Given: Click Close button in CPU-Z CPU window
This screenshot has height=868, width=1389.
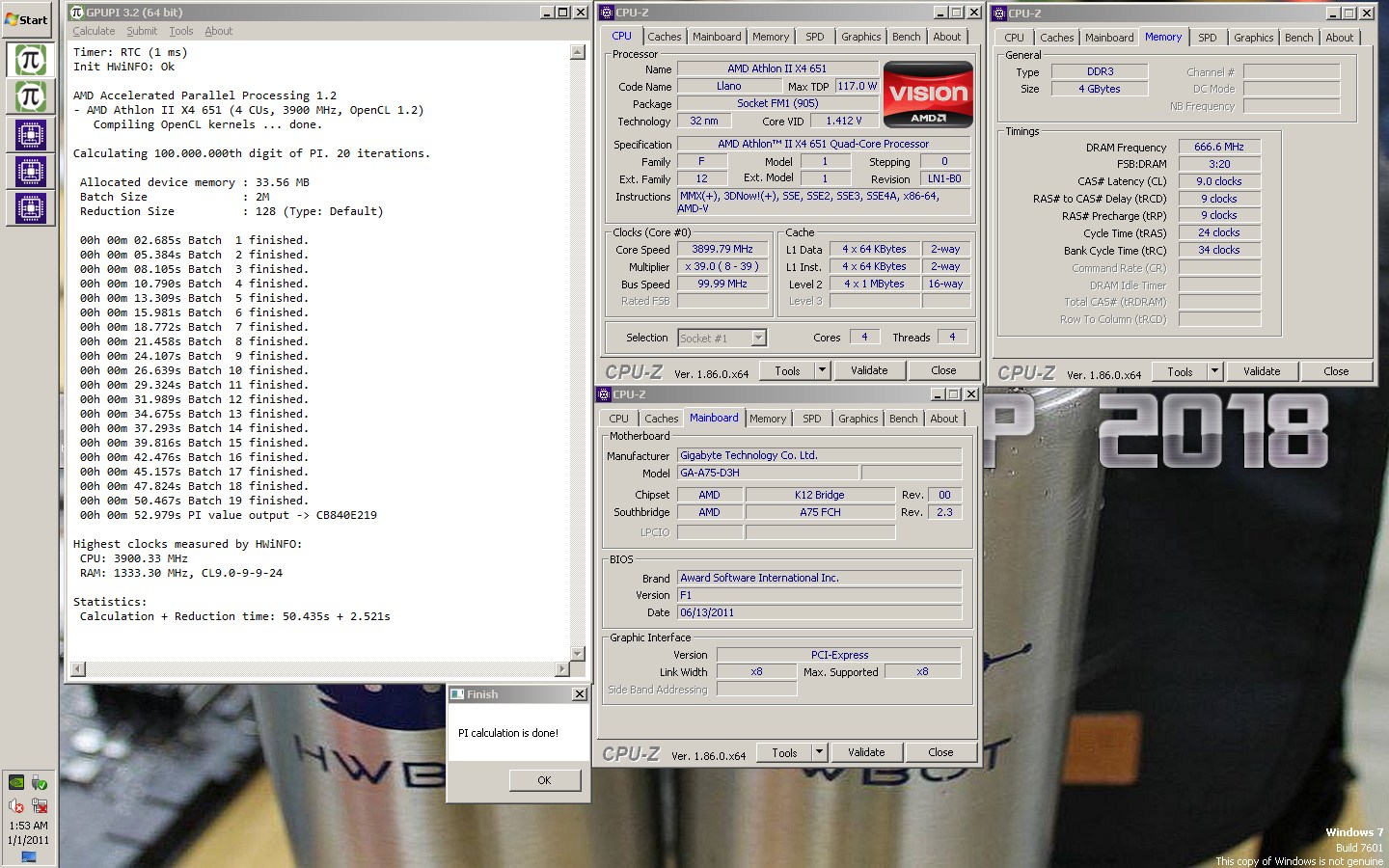Looking at the screenshot, I should (x=943, y=370).
